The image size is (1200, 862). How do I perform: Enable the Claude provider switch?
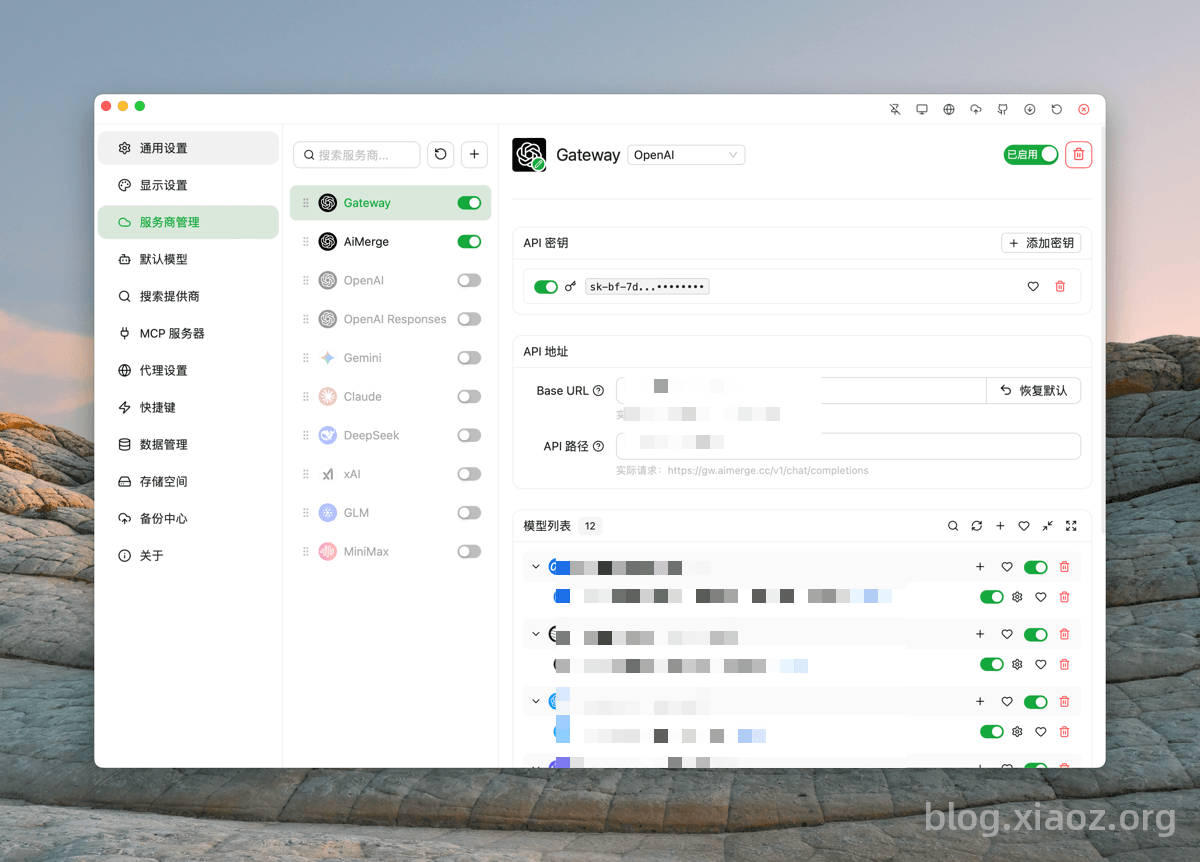click(x=469, y=397)
